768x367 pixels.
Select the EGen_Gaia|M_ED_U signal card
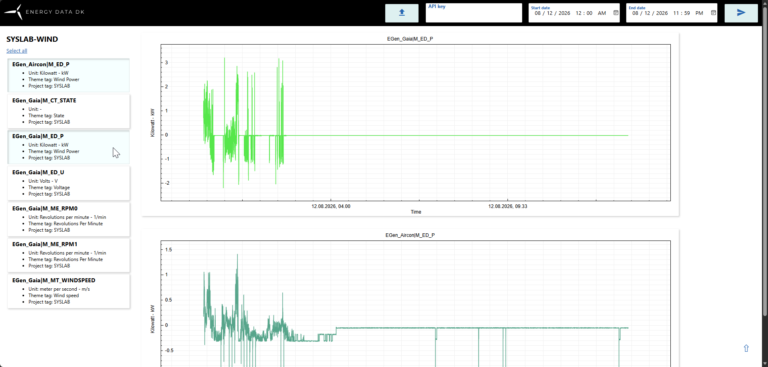click(69, 184)
